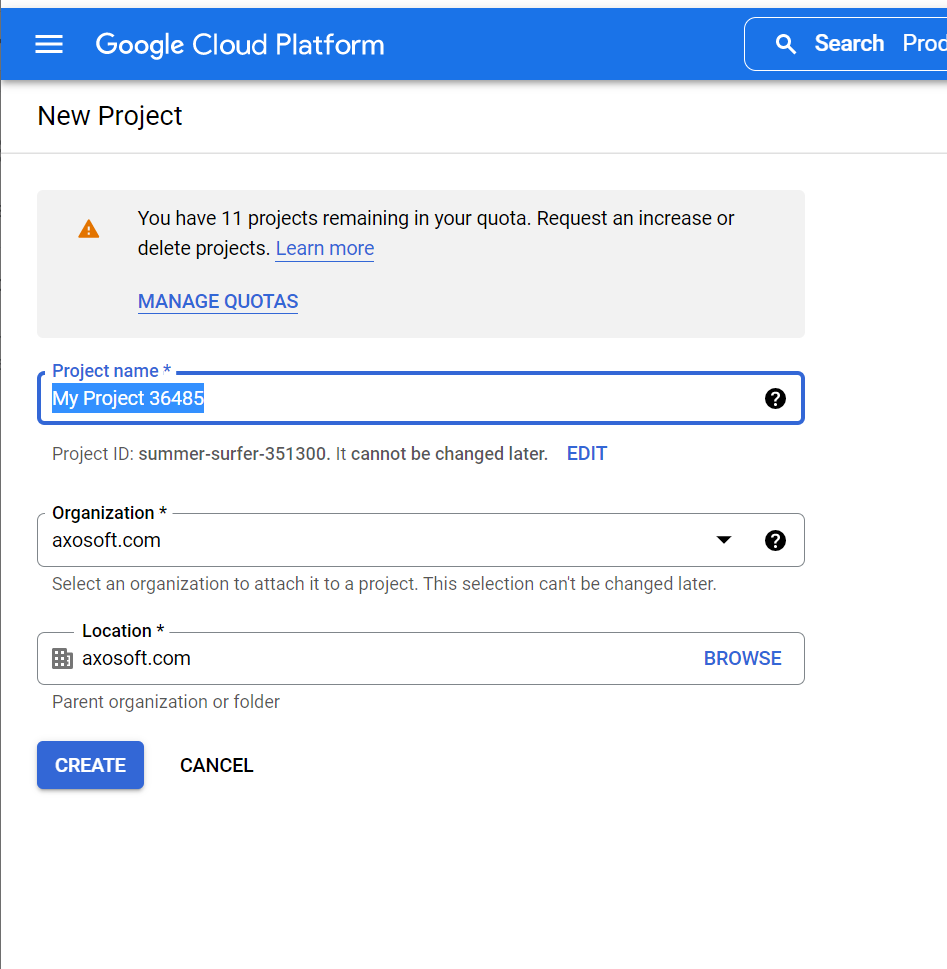Click the Project ID summer-surfer-351300 text
This screenshot has height=969, width=947.
pyautogui.click(x=232, y=454)
